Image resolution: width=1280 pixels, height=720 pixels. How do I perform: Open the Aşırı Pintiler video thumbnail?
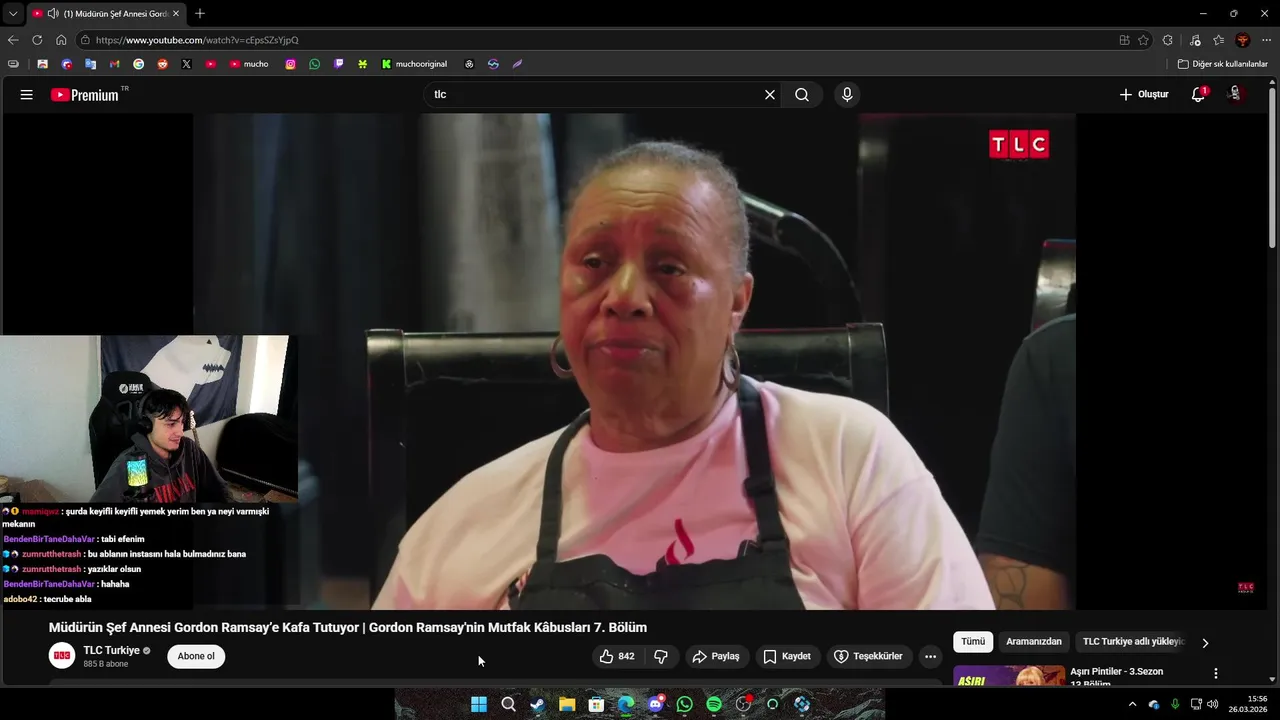pos(1009,676)
